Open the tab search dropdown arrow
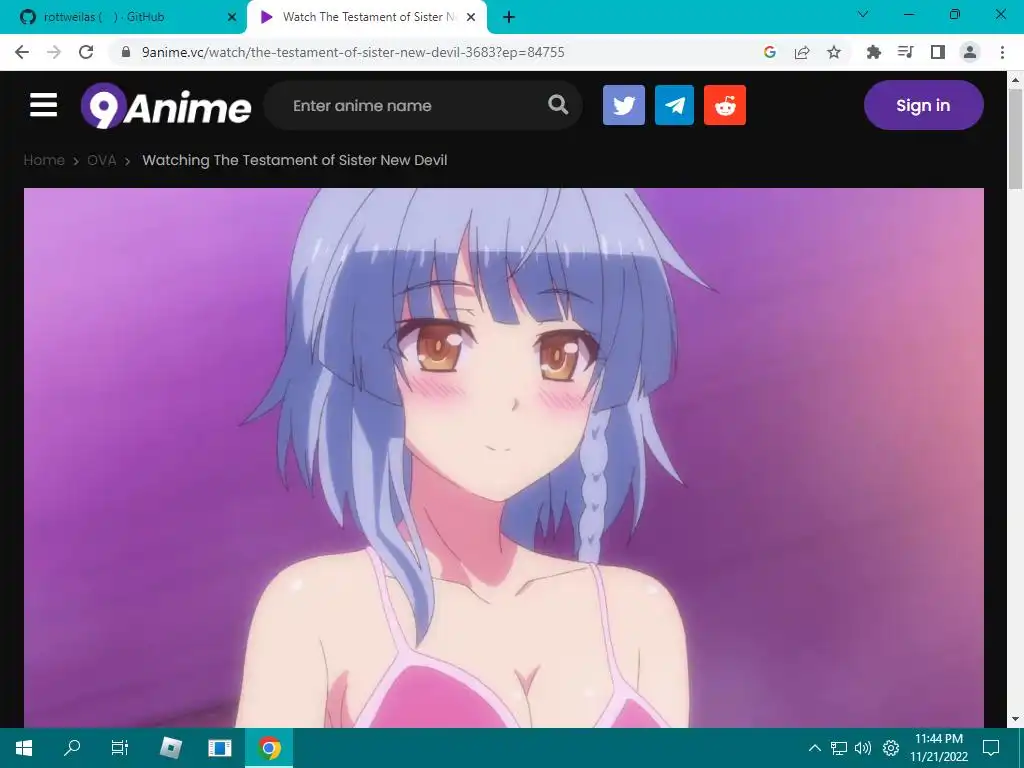This screenshot has height=768, width=1024. tap(863, 14)
